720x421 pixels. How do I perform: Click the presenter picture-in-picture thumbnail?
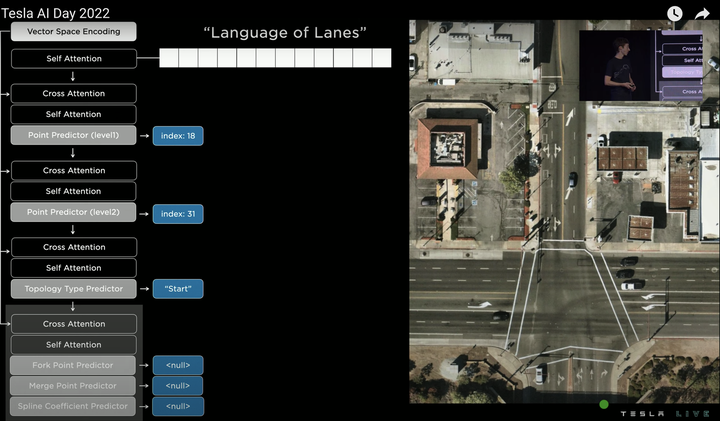tap(641, 65)
